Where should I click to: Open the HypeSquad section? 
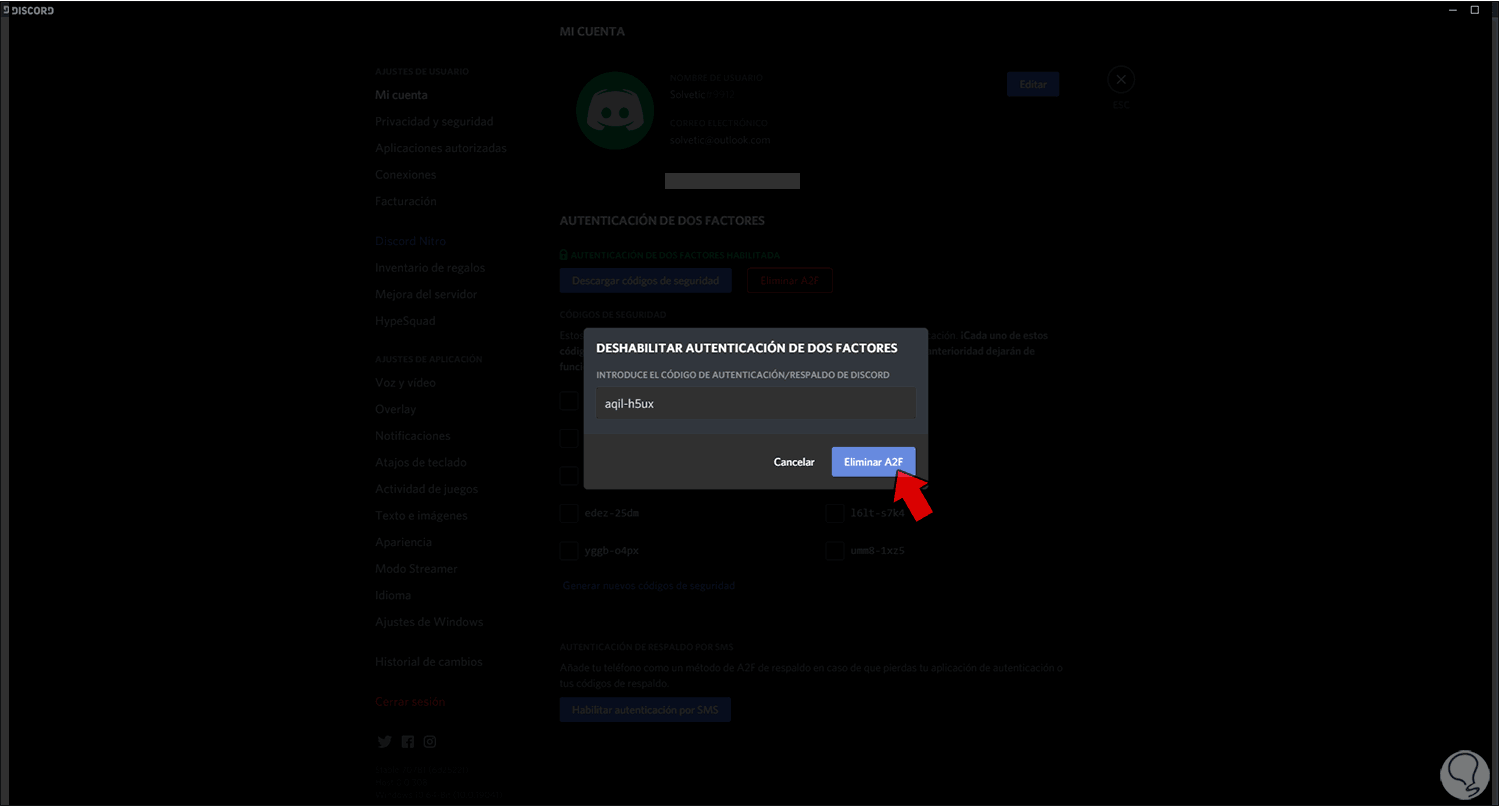pyautogui.click(x=405, y=321)
